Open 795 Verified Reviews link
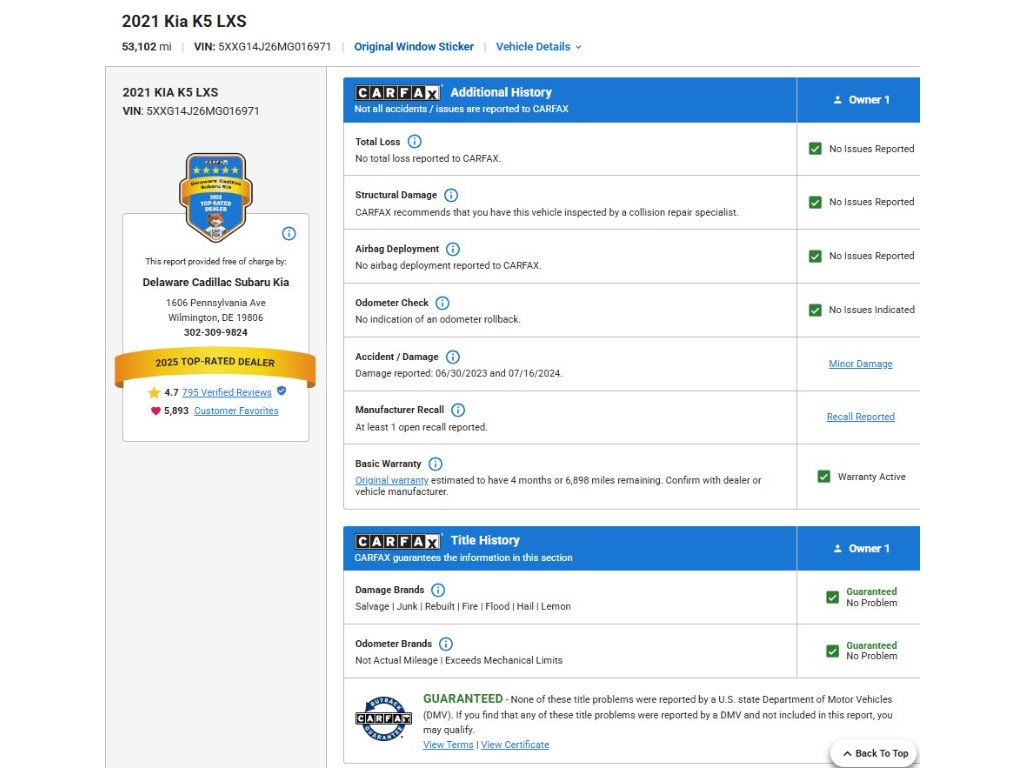Viewport: 1024px width, 768px height. [227, 392]
